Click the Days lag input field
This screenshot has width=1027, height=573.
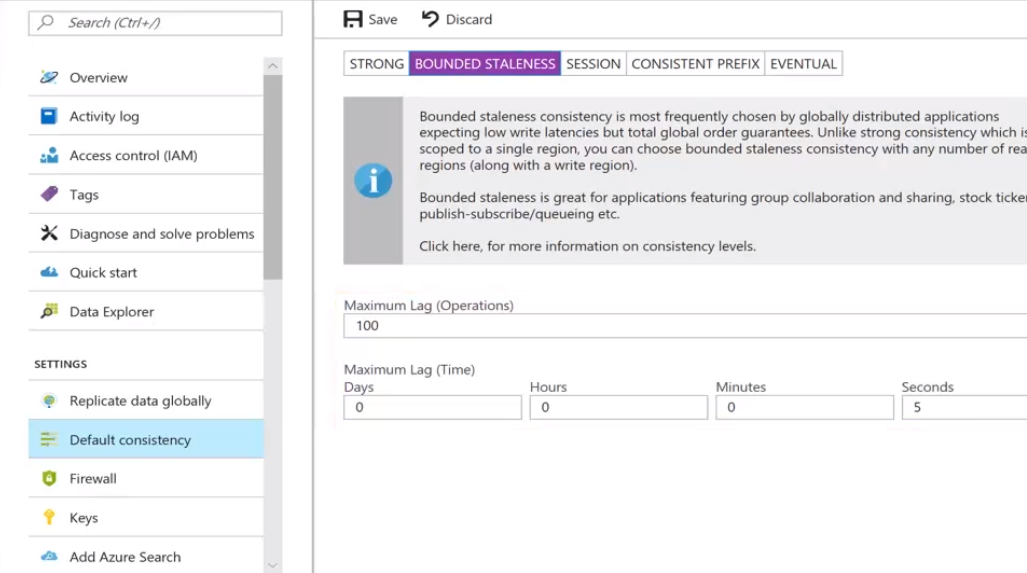433,407
